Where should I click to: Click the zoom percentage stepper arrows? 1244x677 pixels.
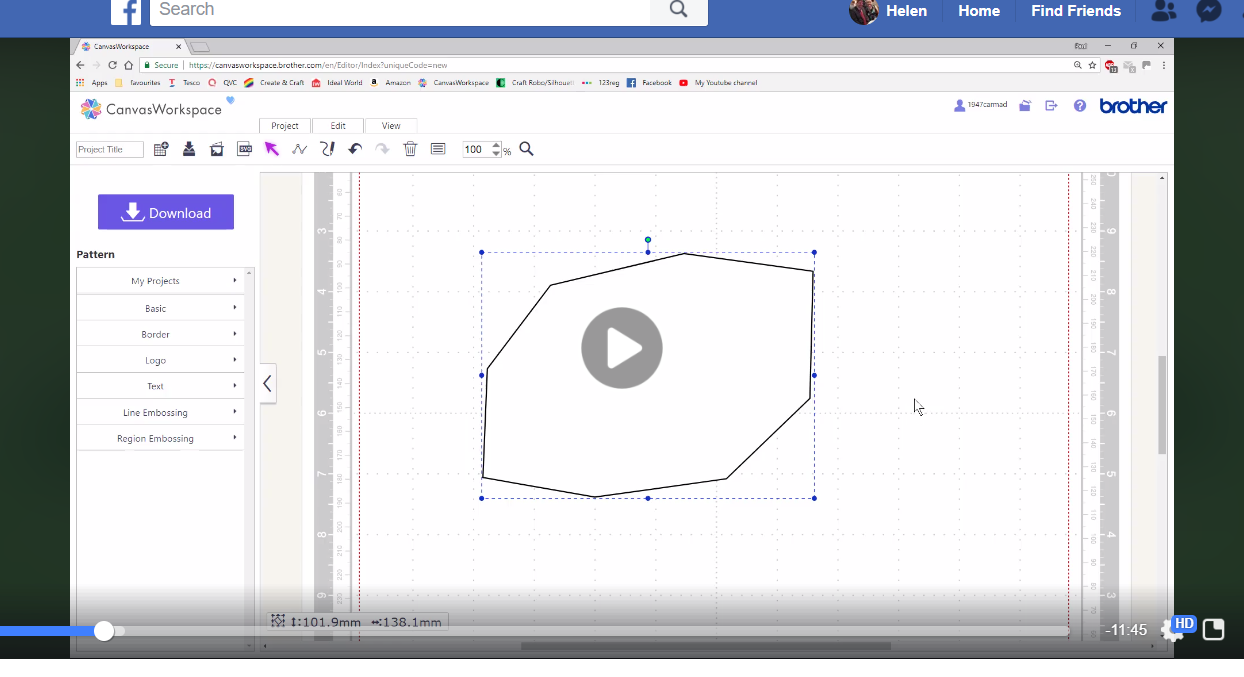[497, 149]
